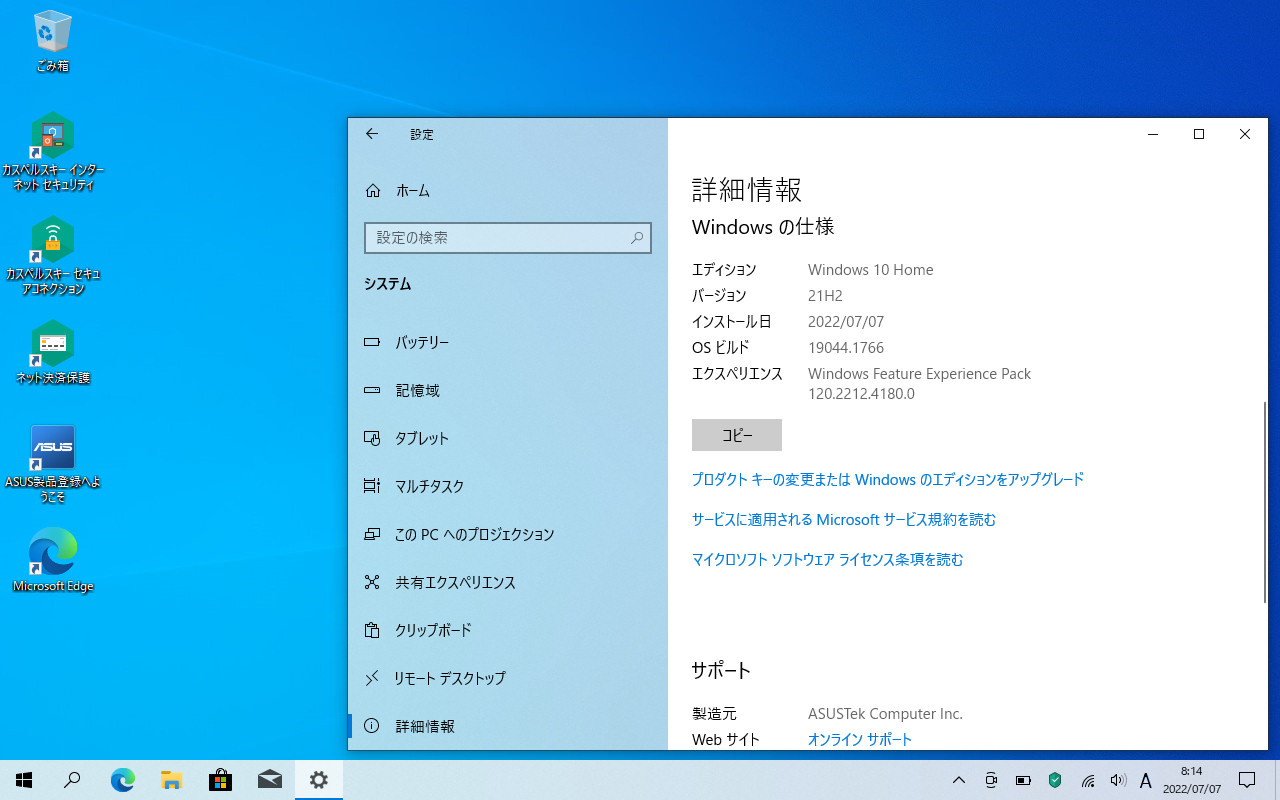Open taskbar search magnifier

click(72, 780)
